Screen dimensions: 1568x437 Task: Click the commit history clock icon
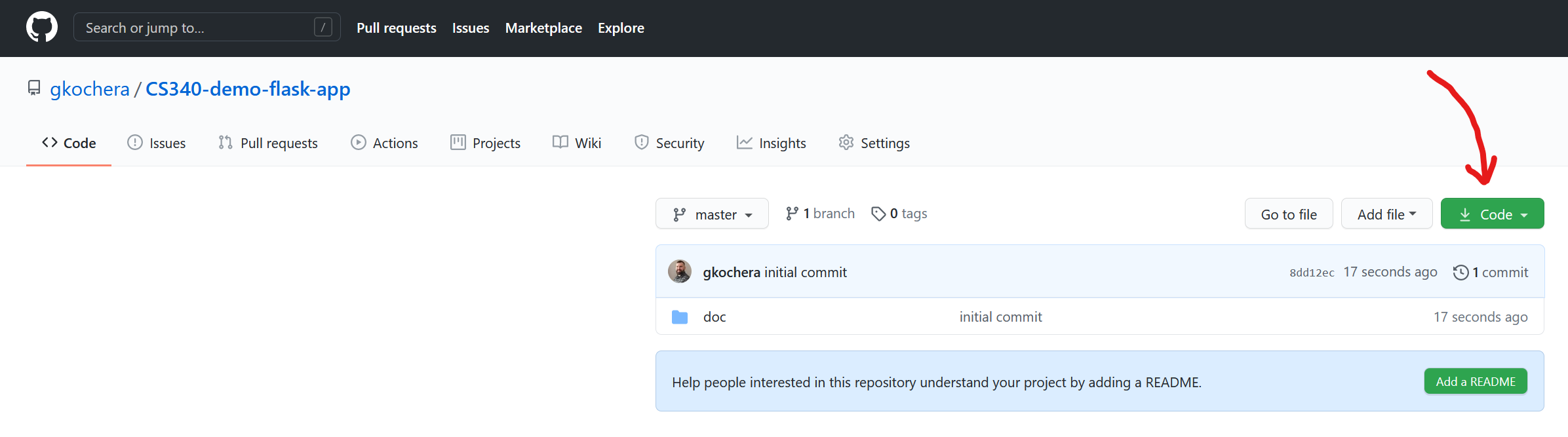(x=1460, y=273)
